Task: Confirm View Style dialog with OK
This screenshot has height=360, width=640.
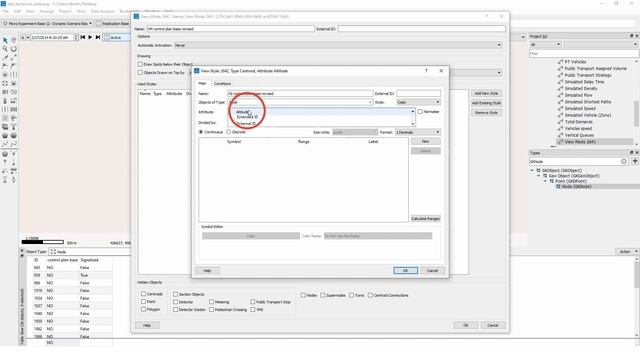Action: 405,271
